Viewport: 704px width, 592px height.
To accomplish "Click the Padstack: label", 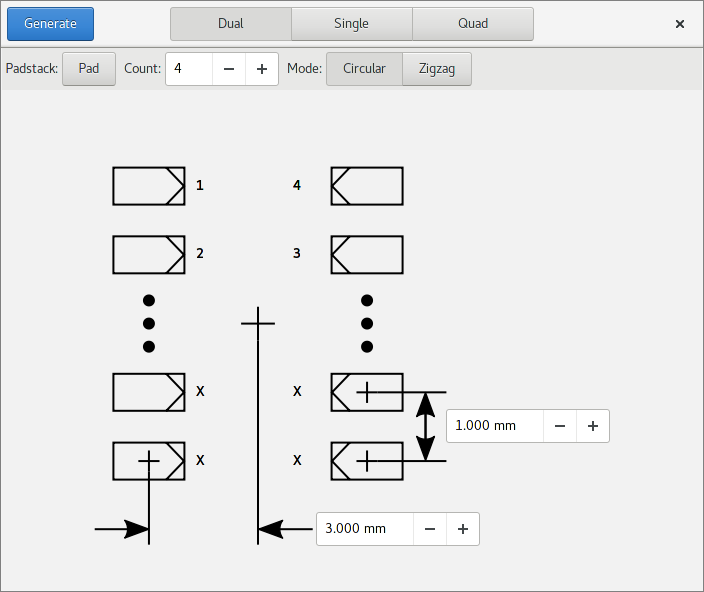I will [32, 69].
